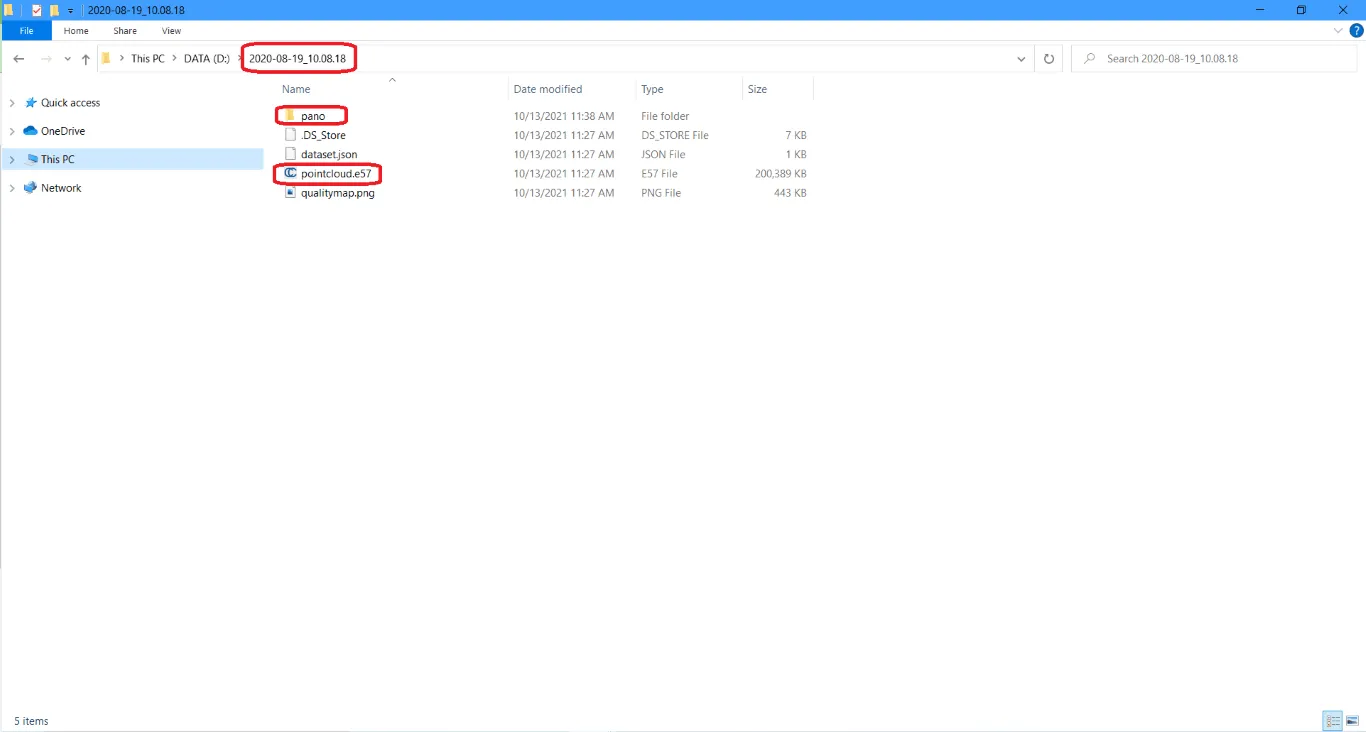Open the Home ribbon tab
This screenshot has height=732, width=1366.
coord(76,31)
